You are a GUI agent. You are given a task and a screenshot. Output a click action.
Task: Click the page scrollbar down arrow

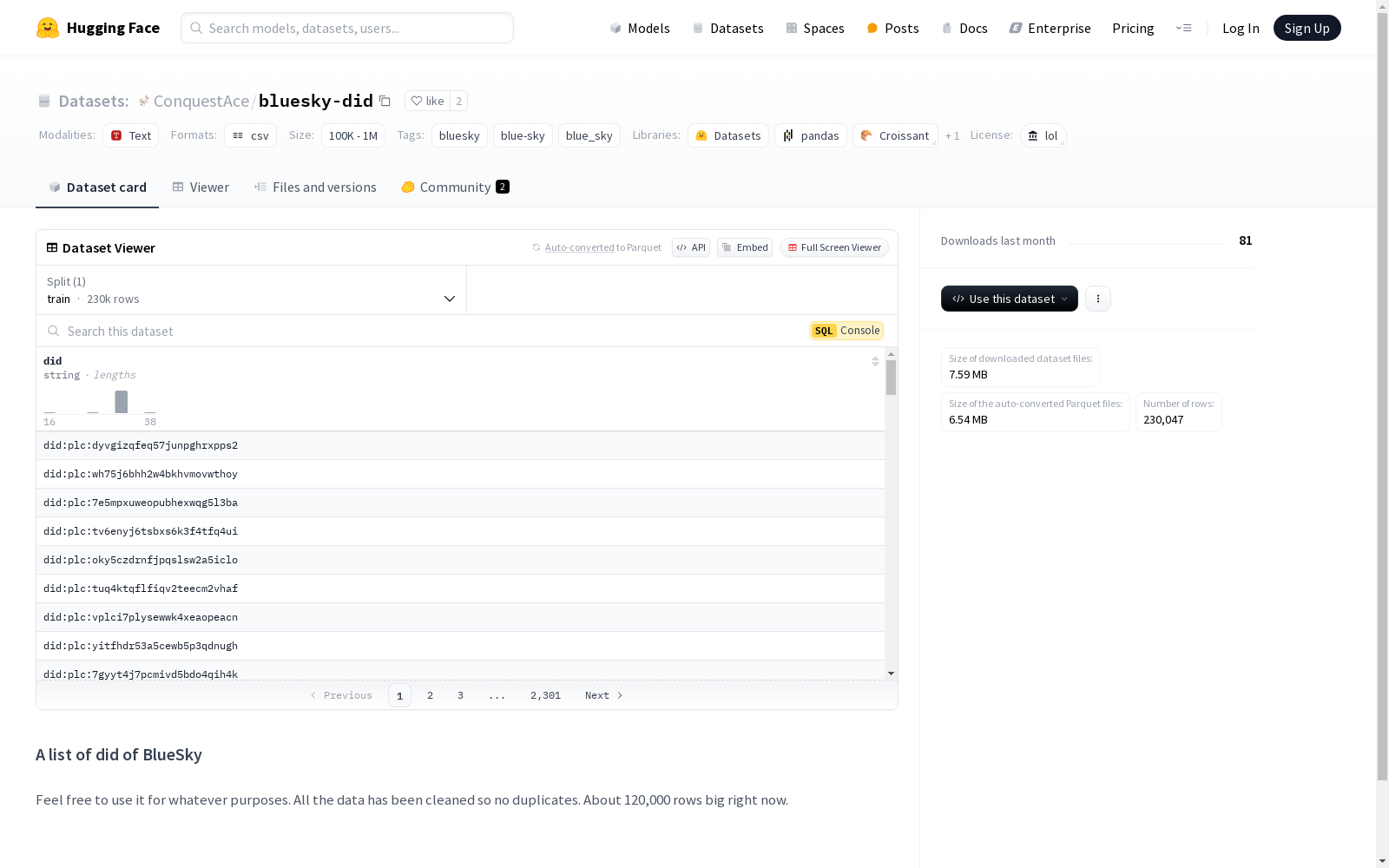tap(1382, 861)
